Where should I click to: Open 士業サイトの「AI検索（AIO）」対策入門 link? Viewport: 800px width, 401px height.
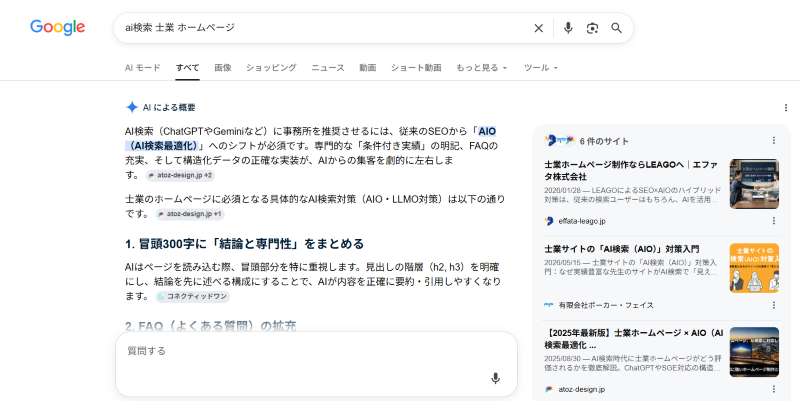point(621,249)
